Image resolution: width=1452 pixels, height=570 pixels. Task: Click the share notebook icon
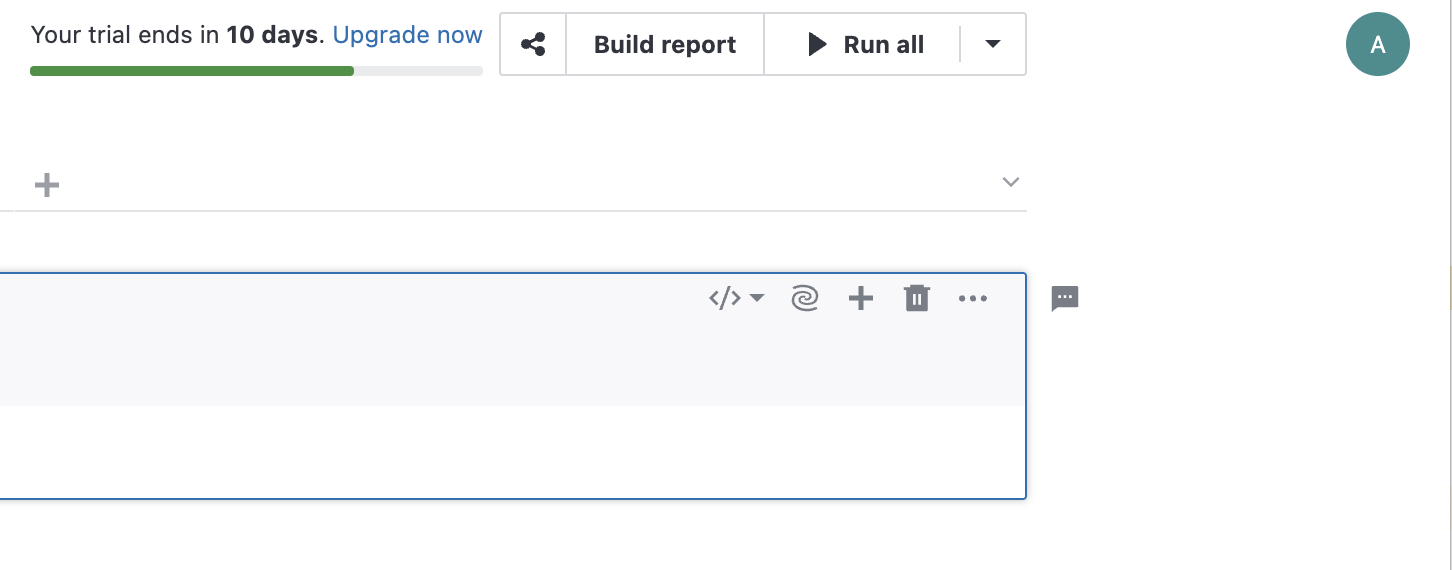(533, 45)
